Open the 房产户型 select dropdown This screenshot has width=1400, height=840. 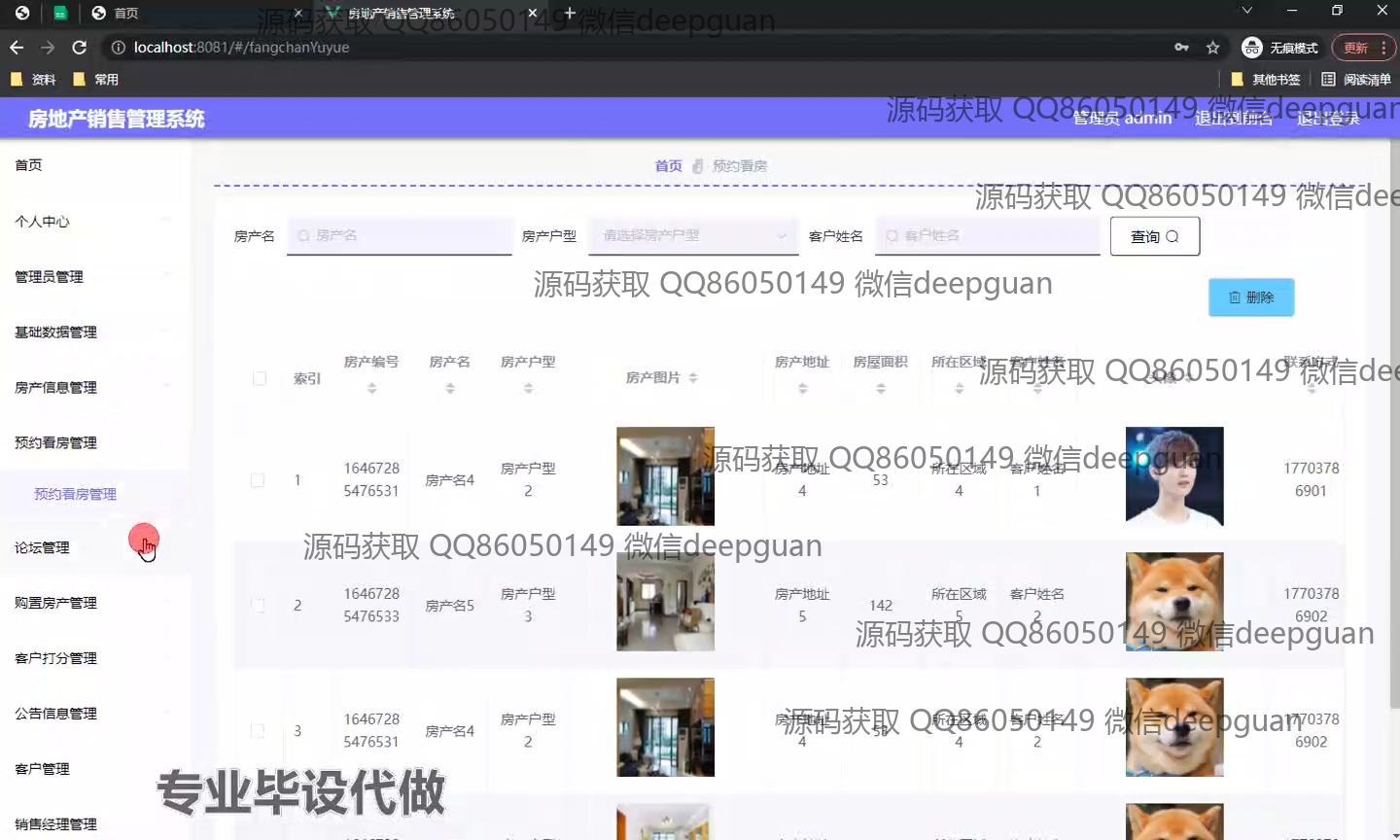(693, 235)
